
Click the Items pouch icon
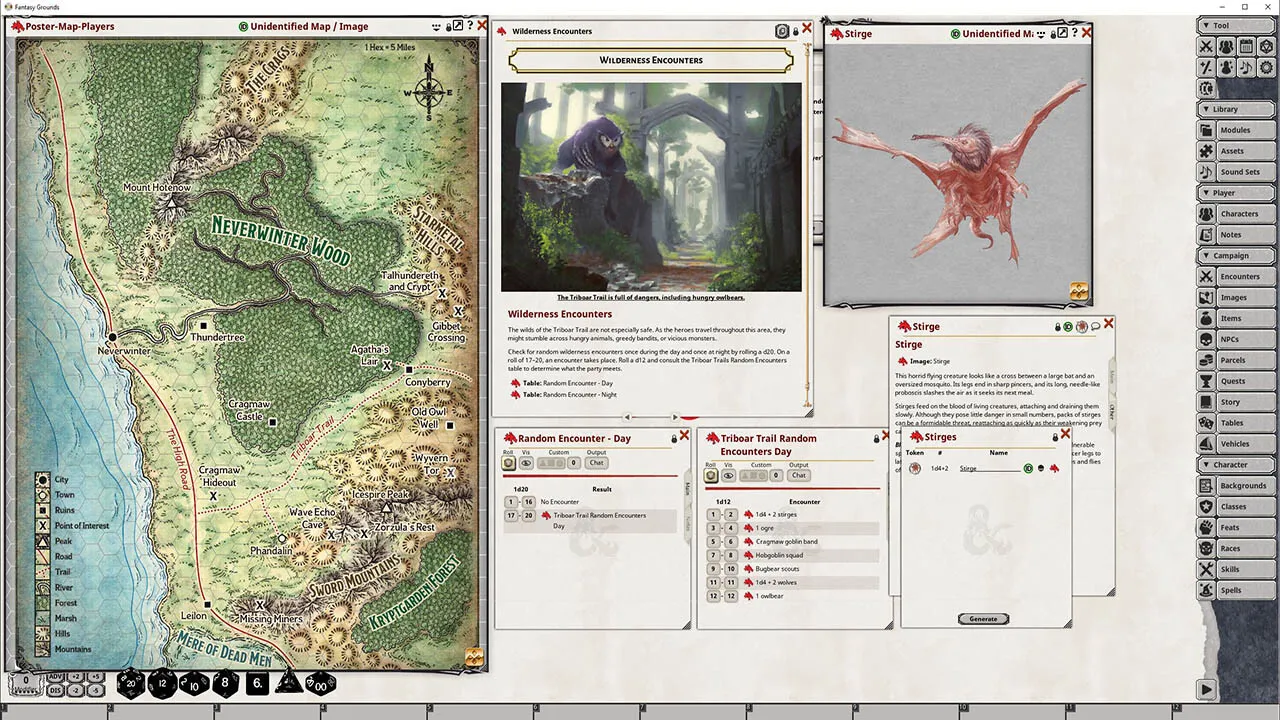tap(1206, 318)
